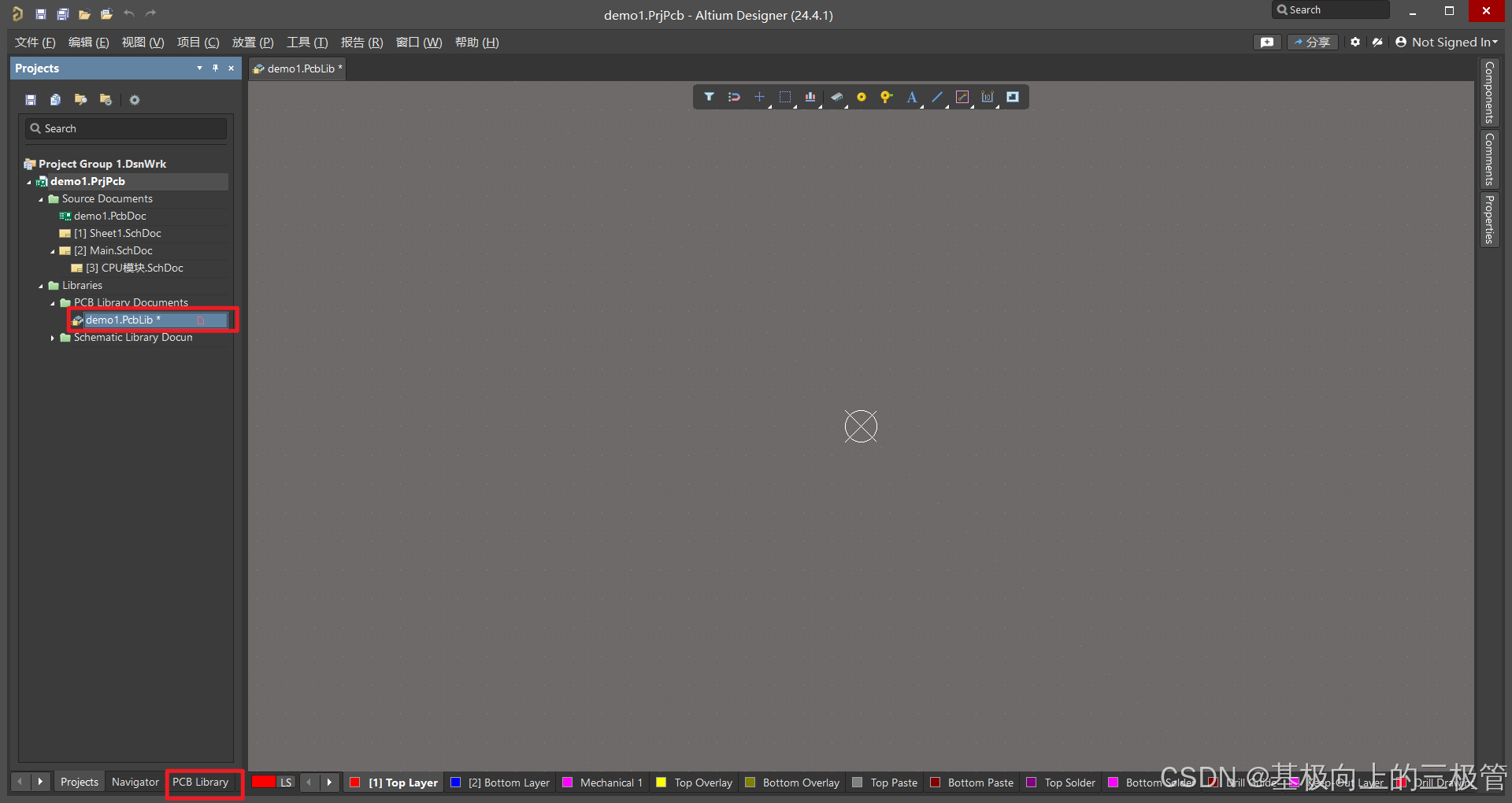Click the LS layer set selector
This screenshot has height=803, width=1512.
pyautogui.click(x=286, y=783)
